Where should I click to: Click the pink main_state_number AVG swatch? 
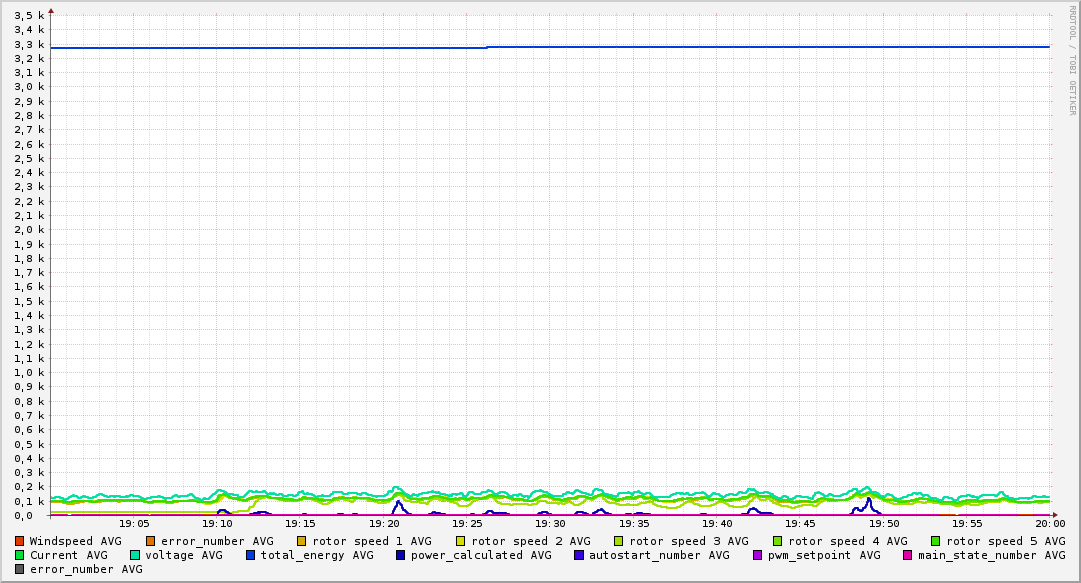click(908, 555)
